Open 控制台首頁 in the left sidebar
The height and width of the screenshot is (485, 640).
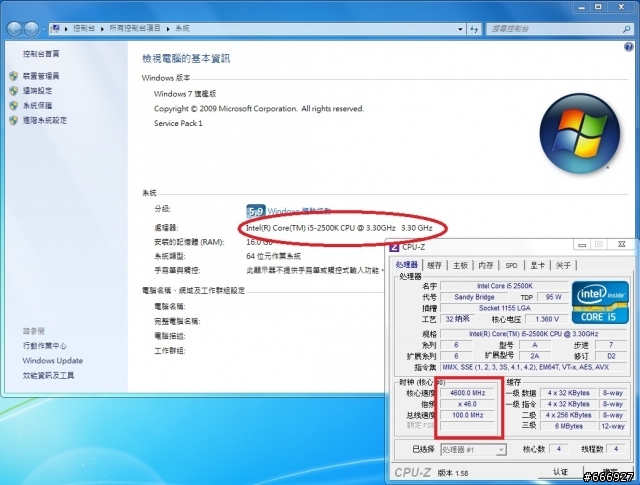tap(41, 54)
